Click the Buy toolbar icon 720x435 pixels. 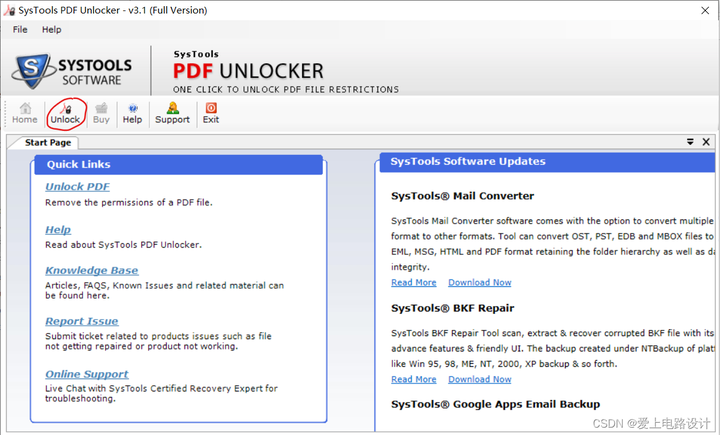[x=101, y=113]
